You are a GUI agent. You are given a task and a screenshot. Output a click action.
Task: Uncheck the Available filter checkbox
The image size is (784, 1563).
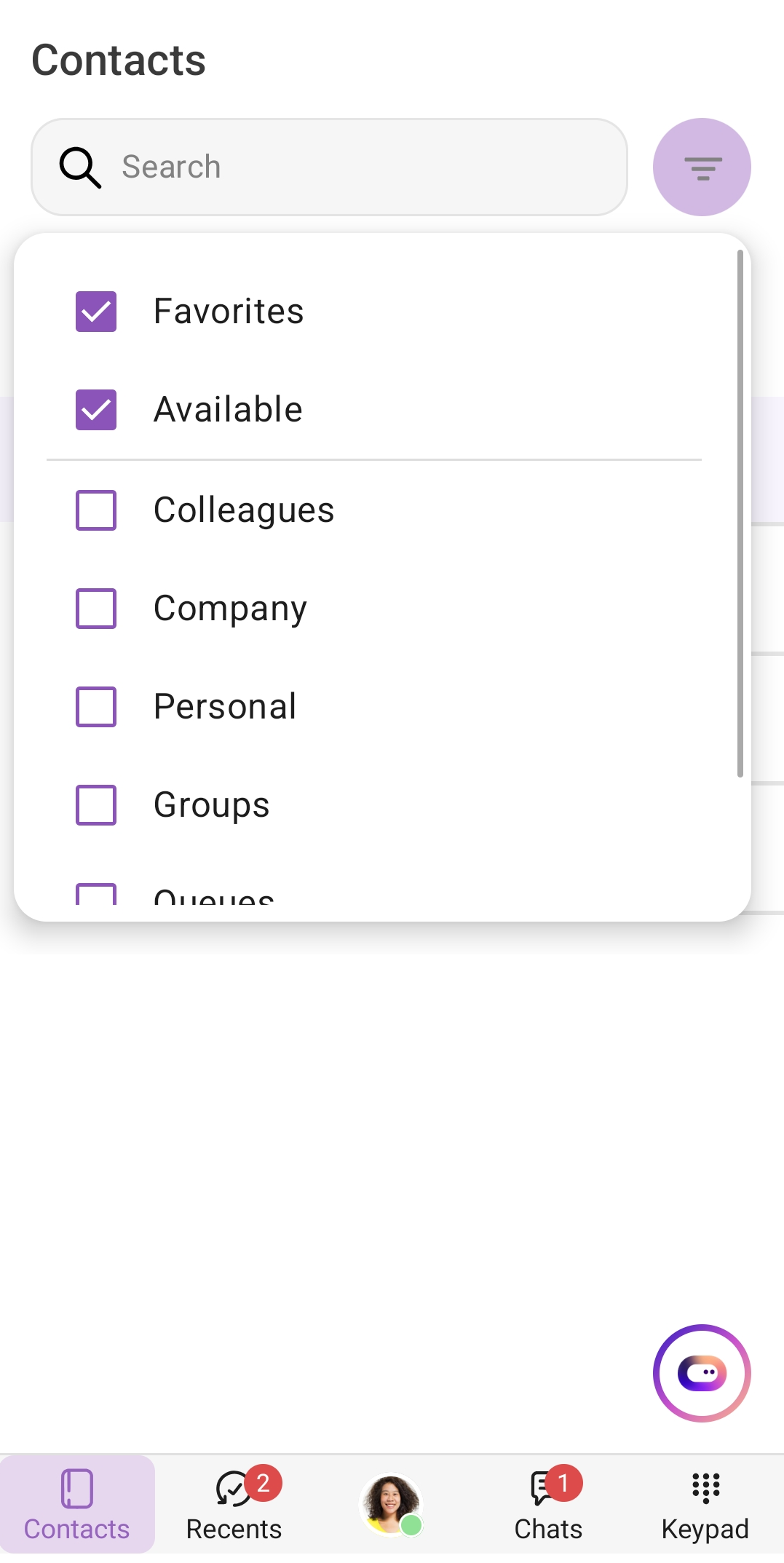(96, 410)
